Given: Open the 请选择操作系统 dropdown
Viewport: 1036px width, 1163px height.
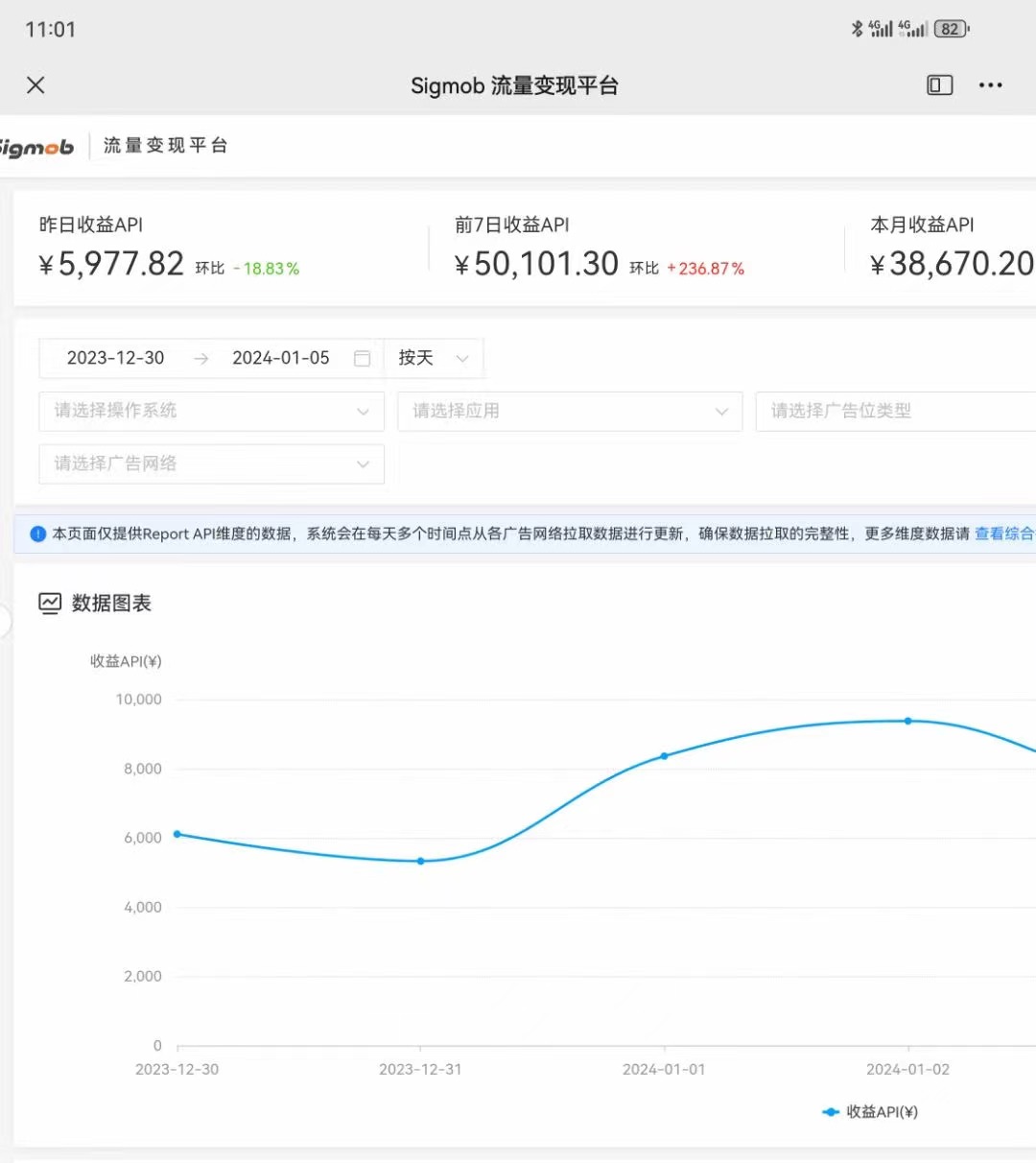Looking at the screenshot, I should point(211,411).
